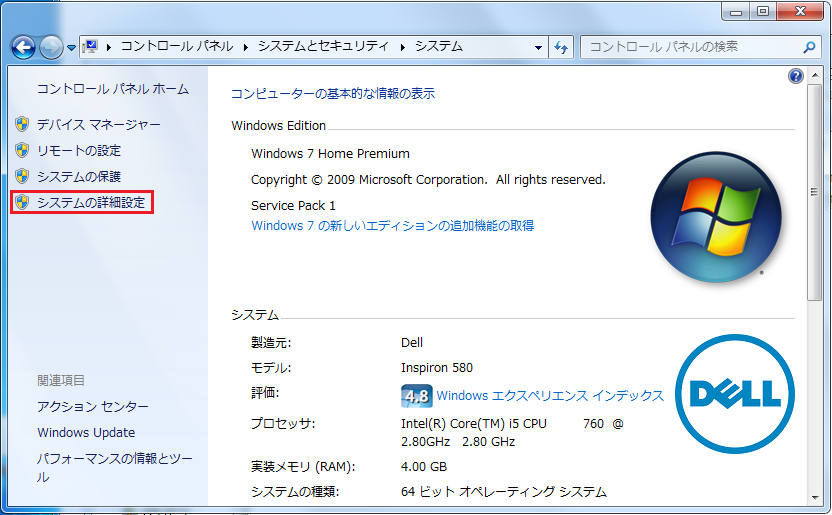Expand the arrow after コントロール パネル breadcrumb
832x515 pixels.
[246, 47]
